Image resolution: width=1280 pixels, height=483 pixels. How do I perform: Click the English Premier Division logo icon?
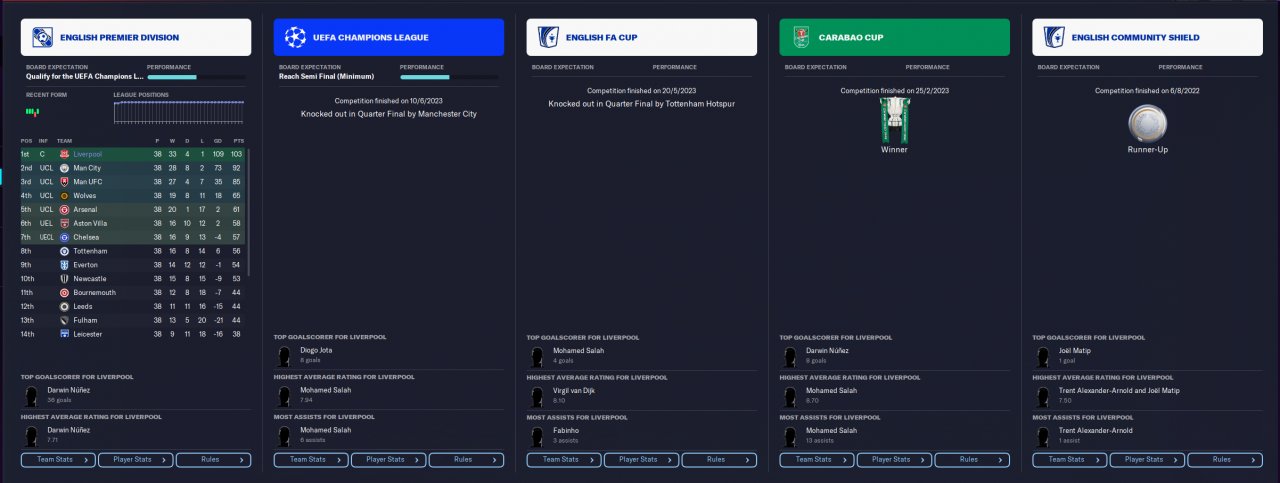[x=41, y=38]
